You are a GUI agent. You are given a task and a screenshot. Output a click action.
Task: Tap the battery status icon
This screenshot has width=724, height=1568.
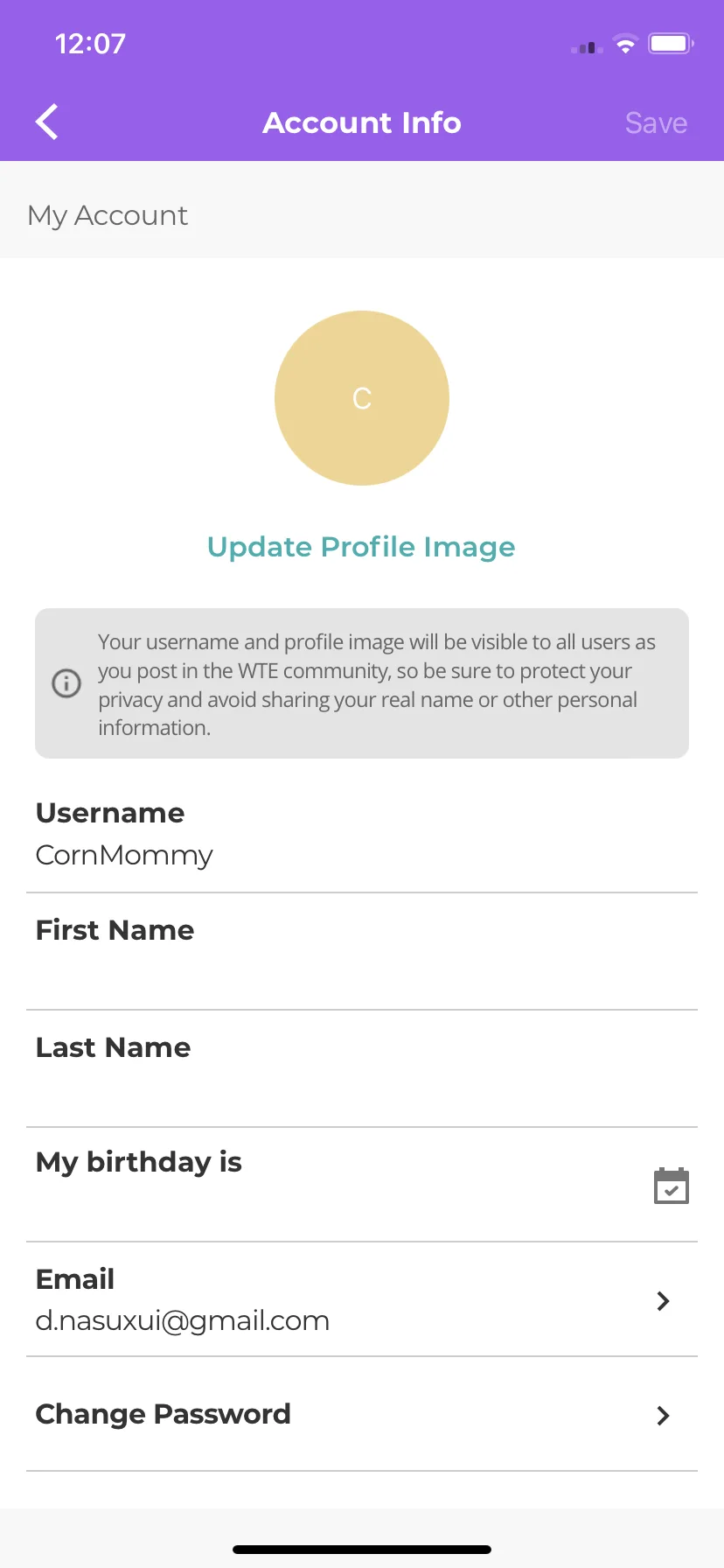coord(671,43)
